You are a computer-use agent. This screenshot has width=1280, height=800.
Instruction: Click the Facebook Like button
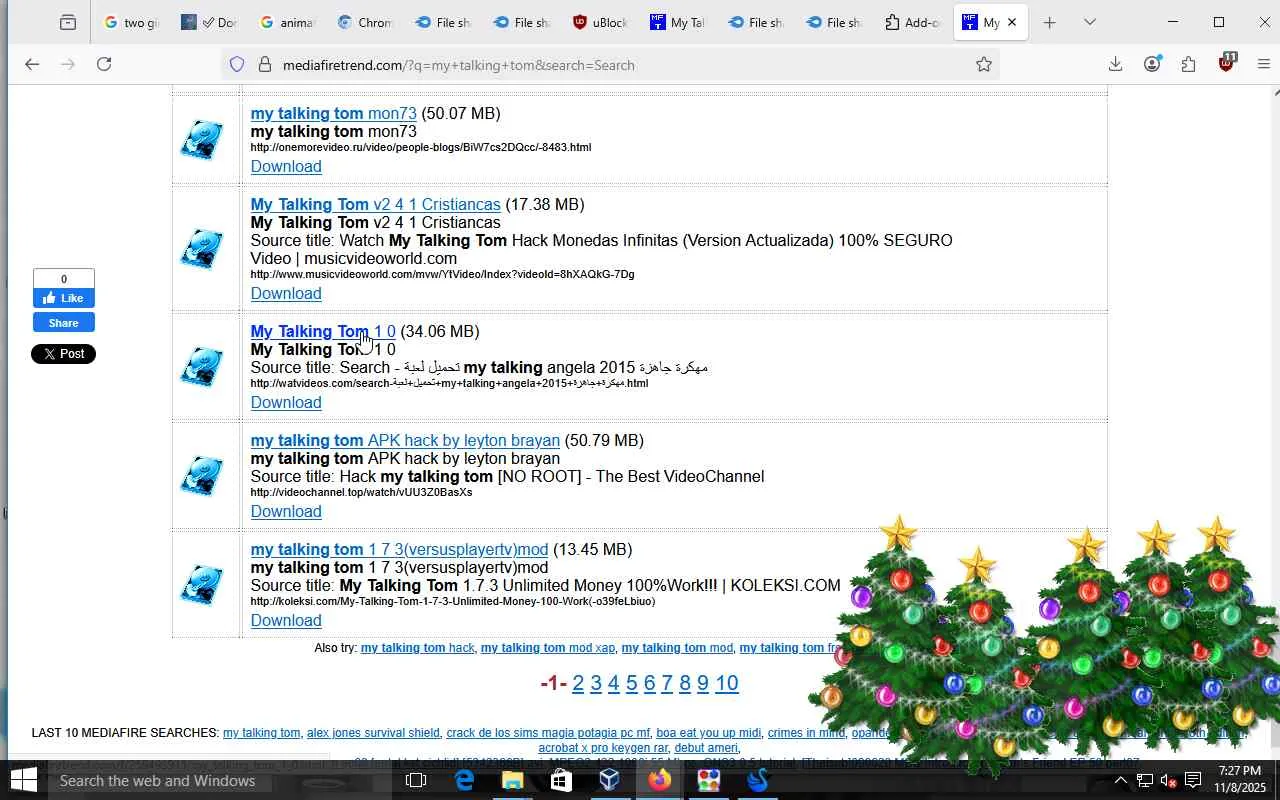click(x=64, y=298)
